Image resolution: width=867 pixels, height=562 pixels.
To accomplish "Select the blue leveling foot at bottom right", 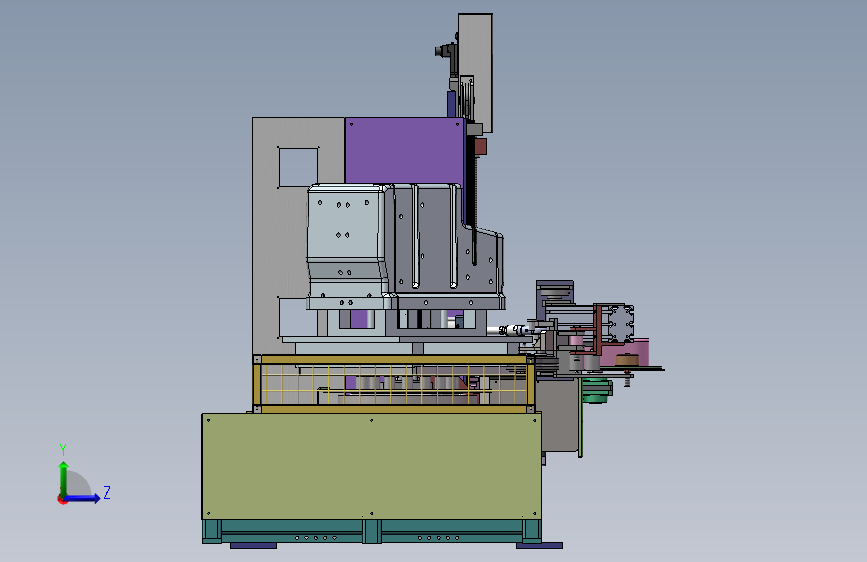I will coord(539,546).
